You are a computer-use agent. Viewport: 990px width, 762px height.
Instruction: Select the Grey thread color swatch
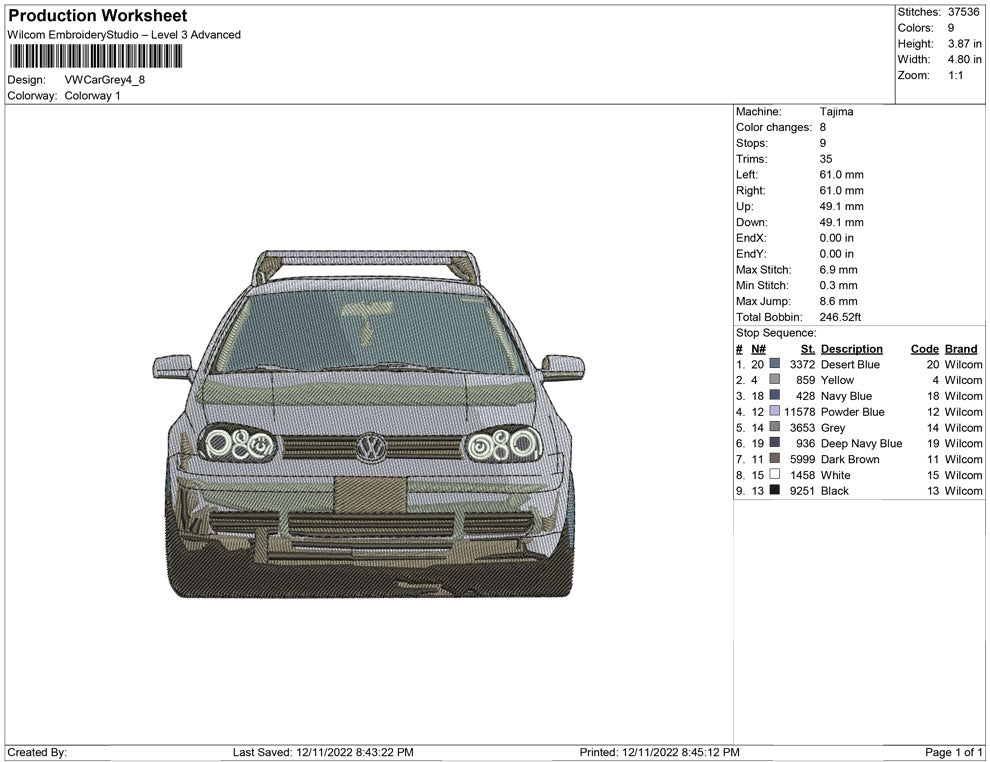[x=775, y=427]
